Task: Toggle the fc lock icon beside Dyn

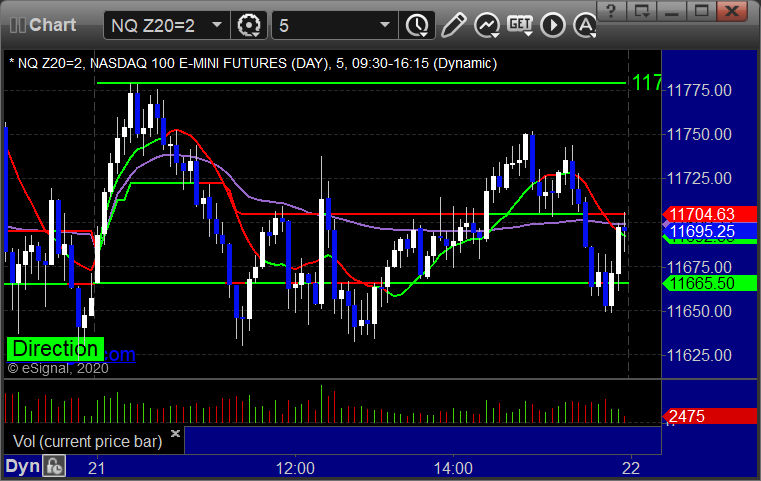Action: coord(54,466)
